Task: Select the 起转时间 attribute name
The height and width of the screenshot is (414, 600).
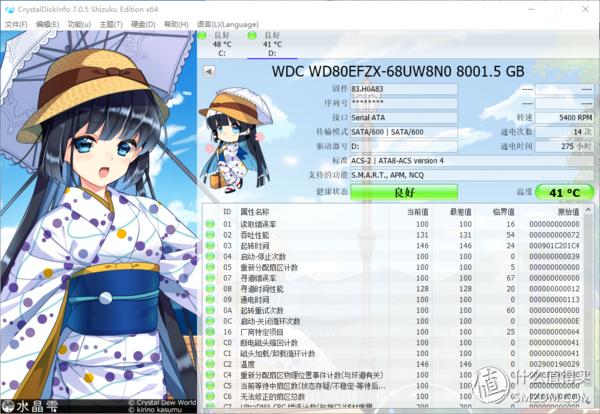Action: coord(254,246)
